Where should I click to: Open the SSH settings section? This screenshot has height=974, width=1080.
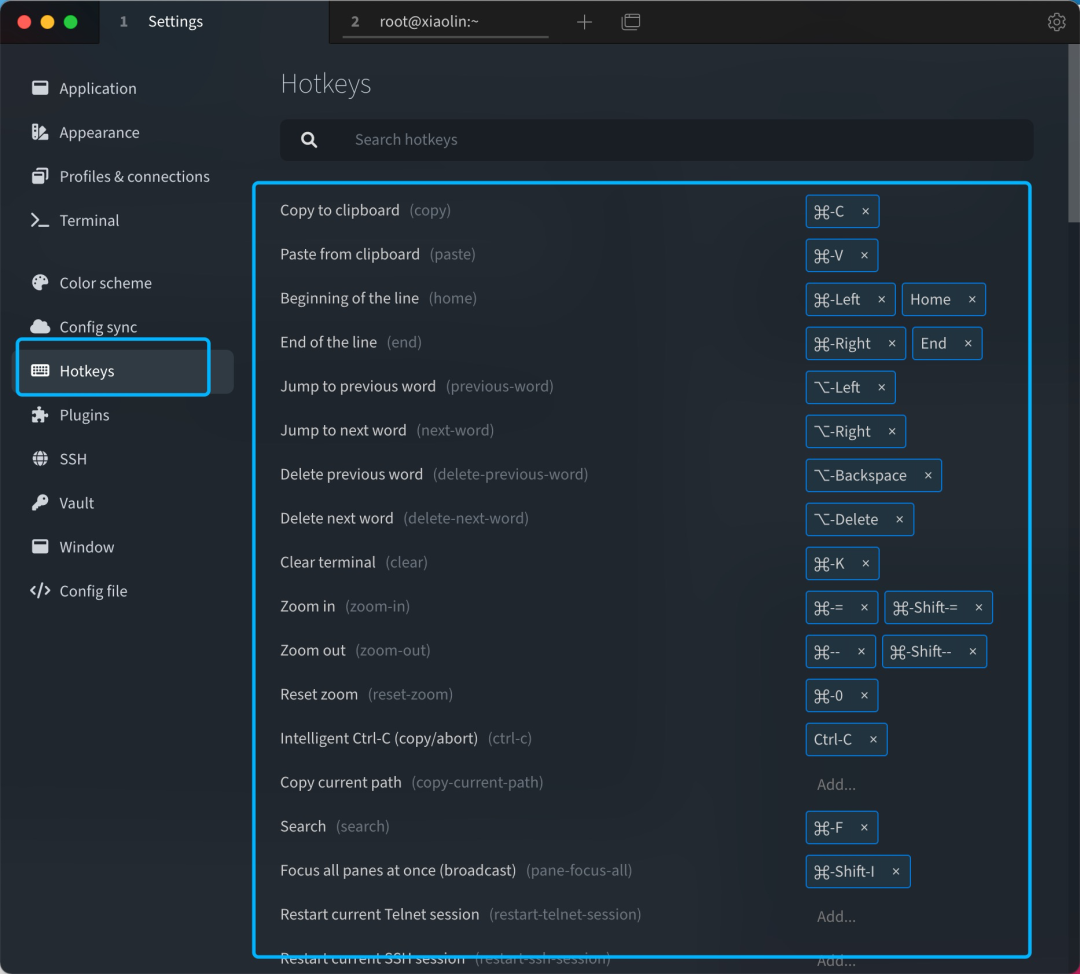coord(125,459)
